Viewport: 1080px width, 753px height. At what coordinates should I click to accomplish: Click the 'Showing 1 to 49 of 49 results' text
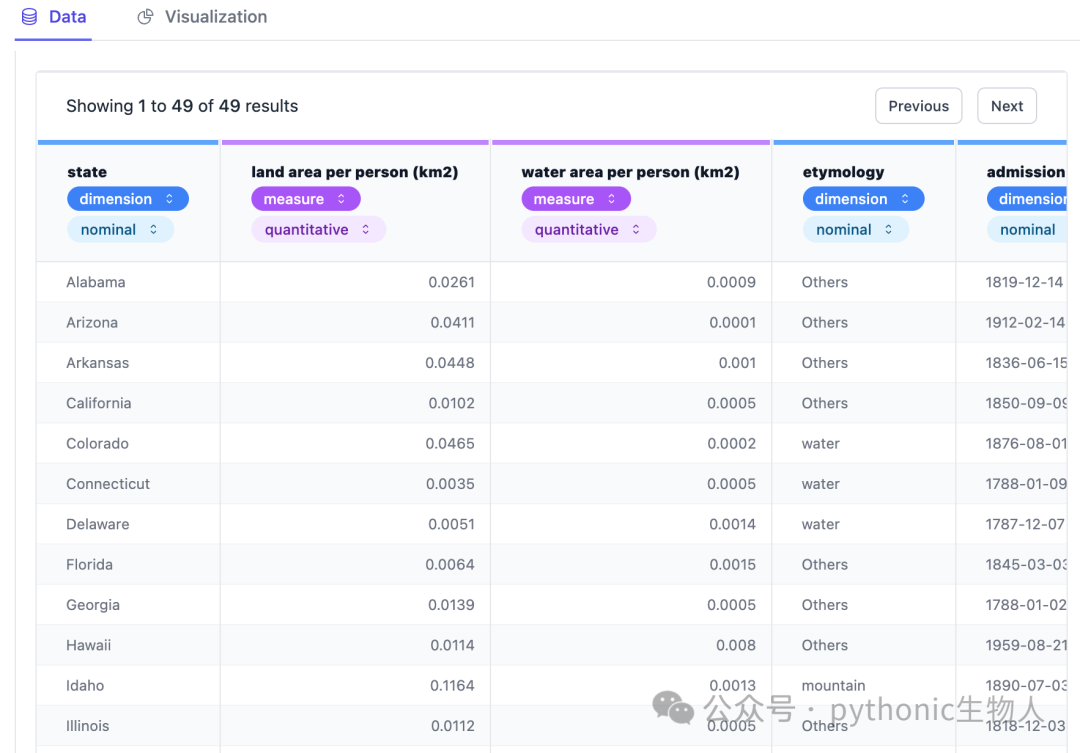coord(182,106)
